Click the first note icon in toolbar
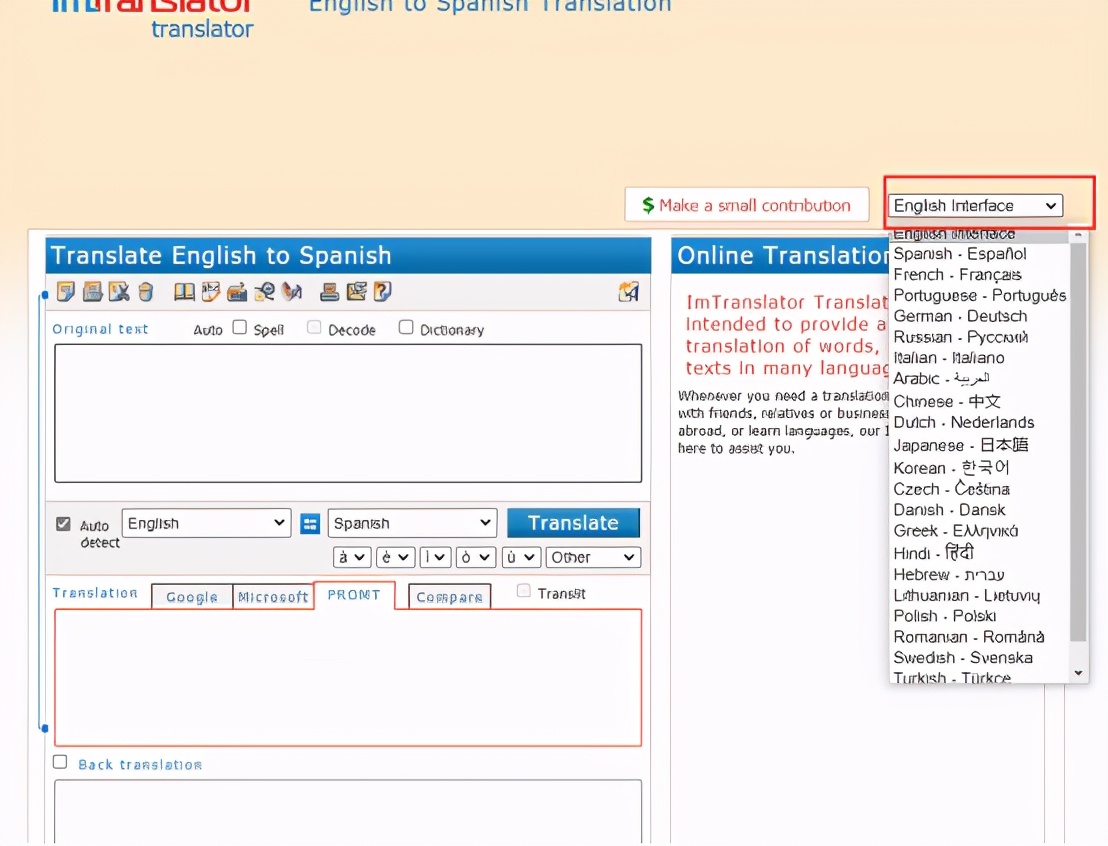 66,292
